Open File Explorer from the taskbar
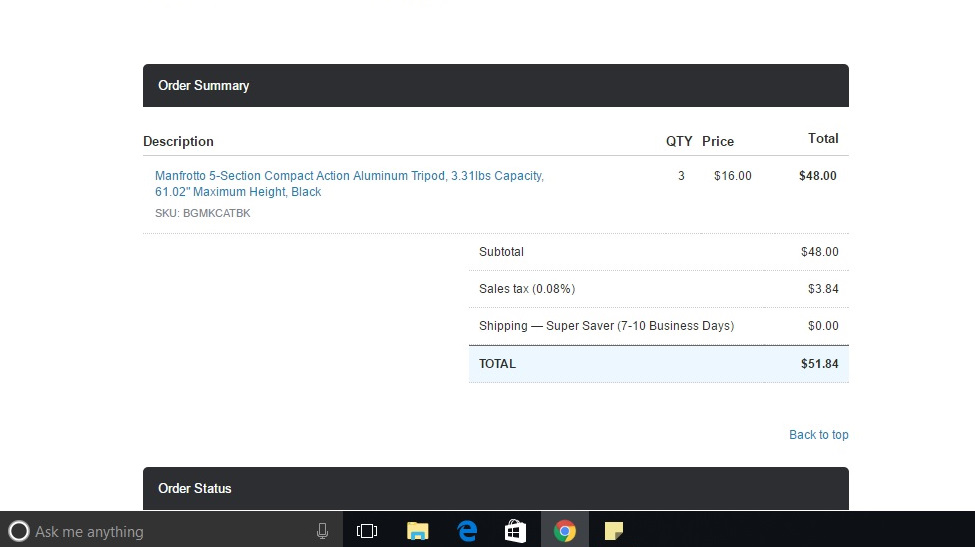The height and width of the screenshot is (547, 975). (418, 531)
